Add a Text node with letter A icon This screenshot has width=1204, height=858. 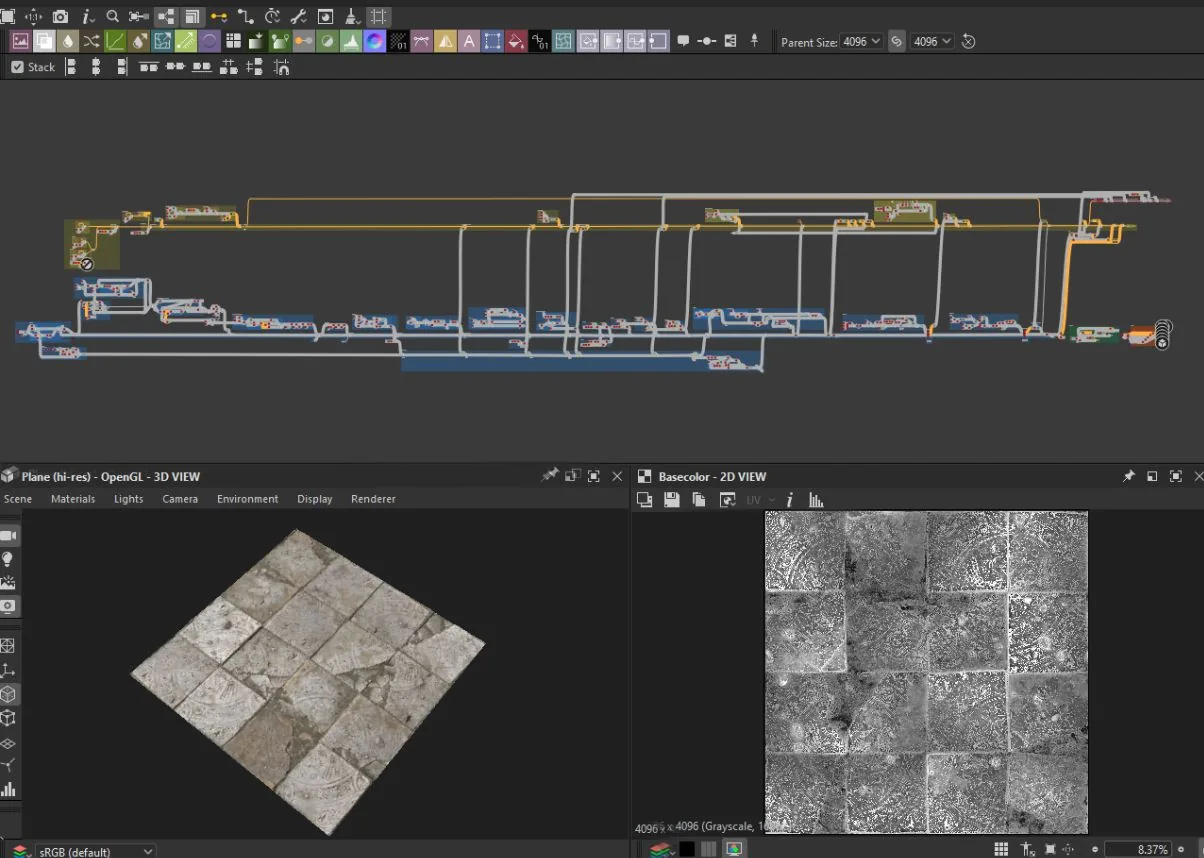468,41
